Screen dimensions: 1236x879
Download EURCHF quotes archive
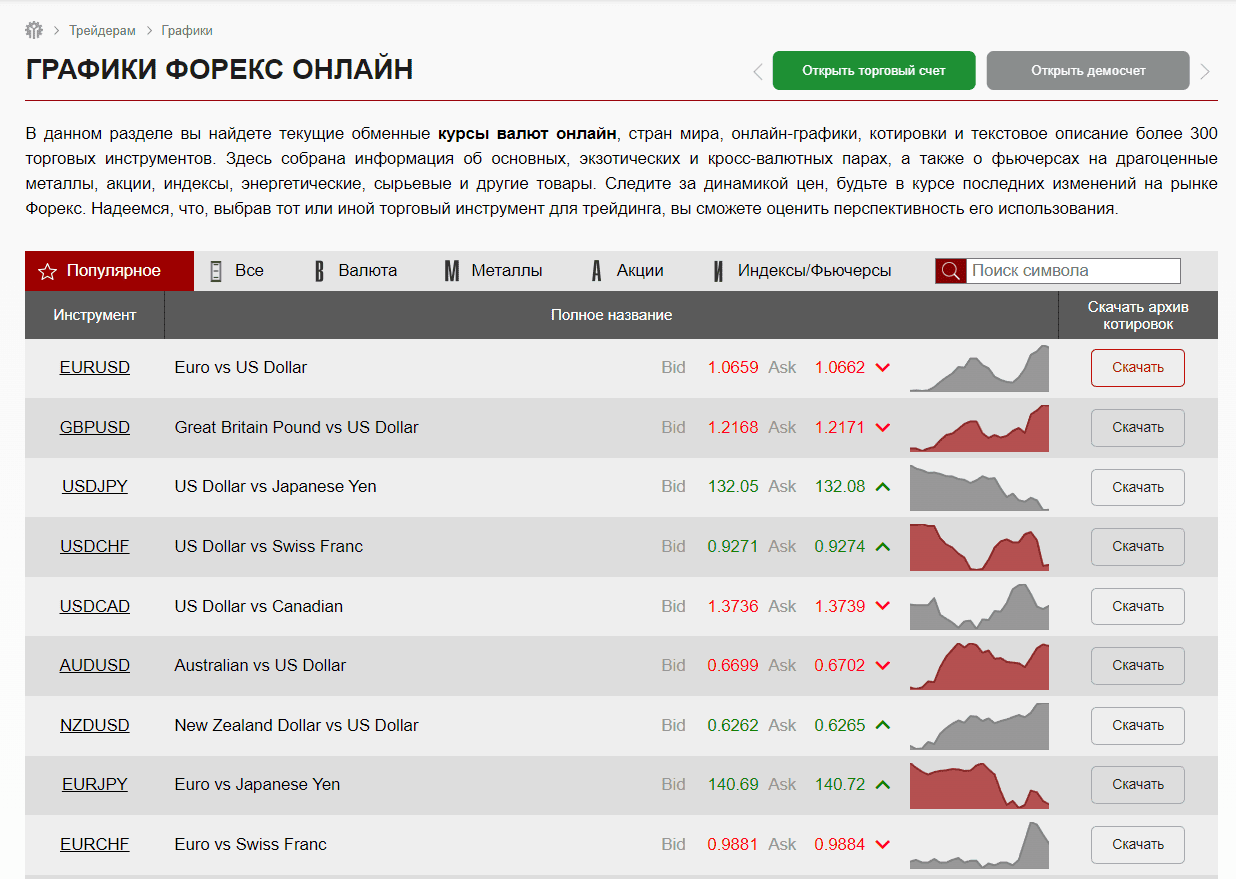click(1138, 844)
